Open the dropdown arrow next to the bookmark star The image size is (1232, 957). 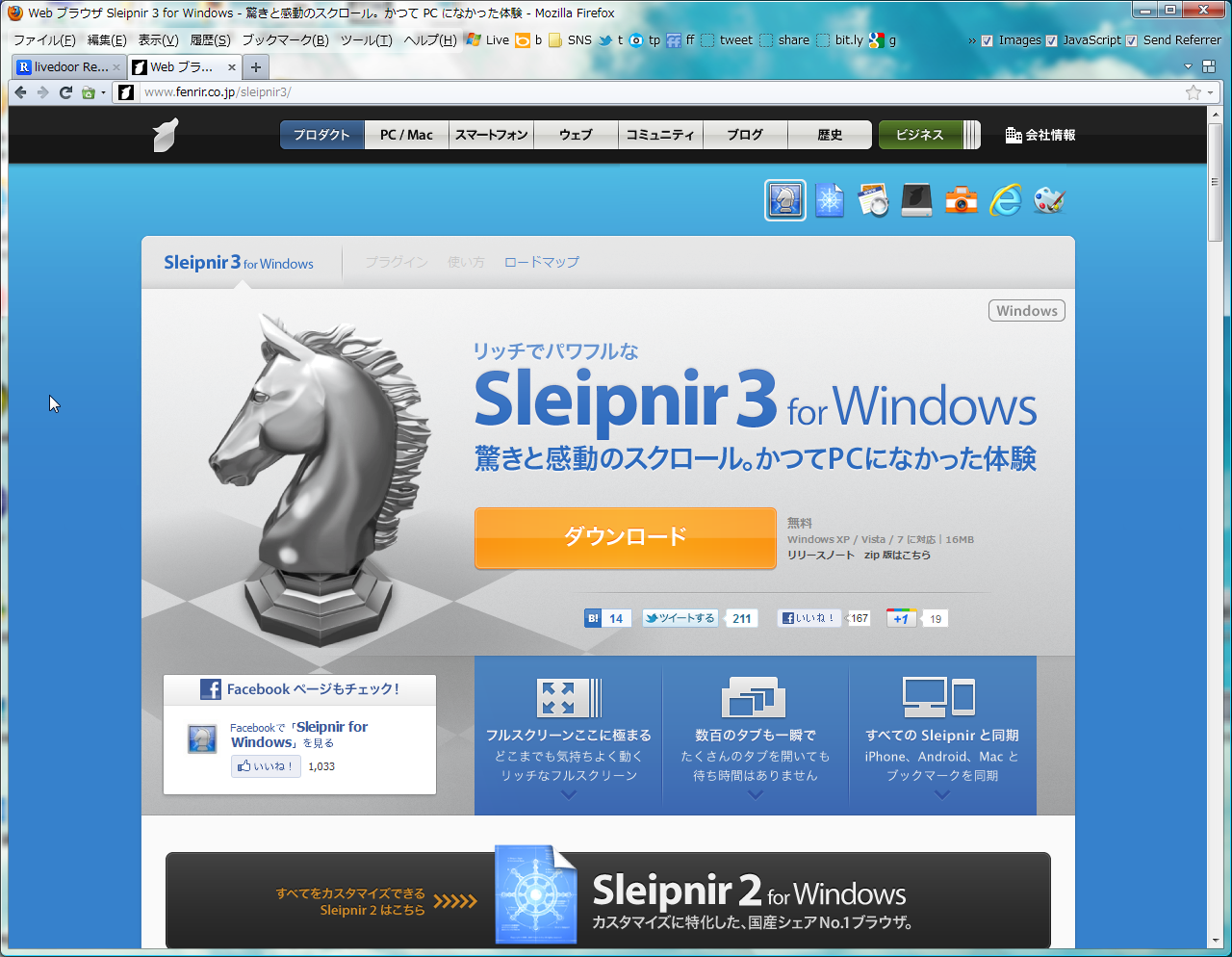pyautogui.click(x=1211, y=93)
